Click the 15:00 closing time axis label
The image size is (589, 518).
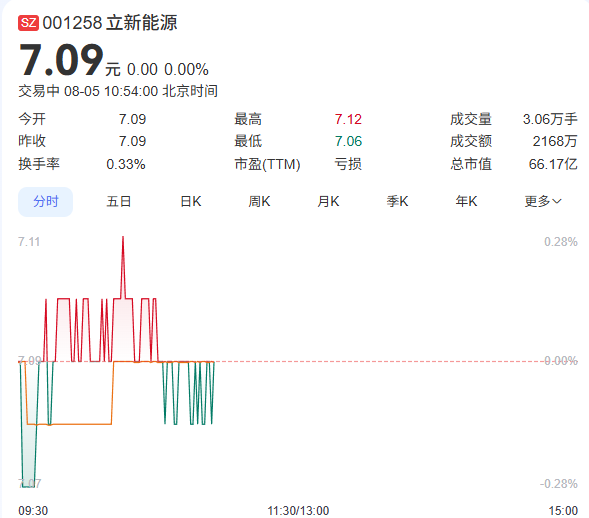click(563, 511)
